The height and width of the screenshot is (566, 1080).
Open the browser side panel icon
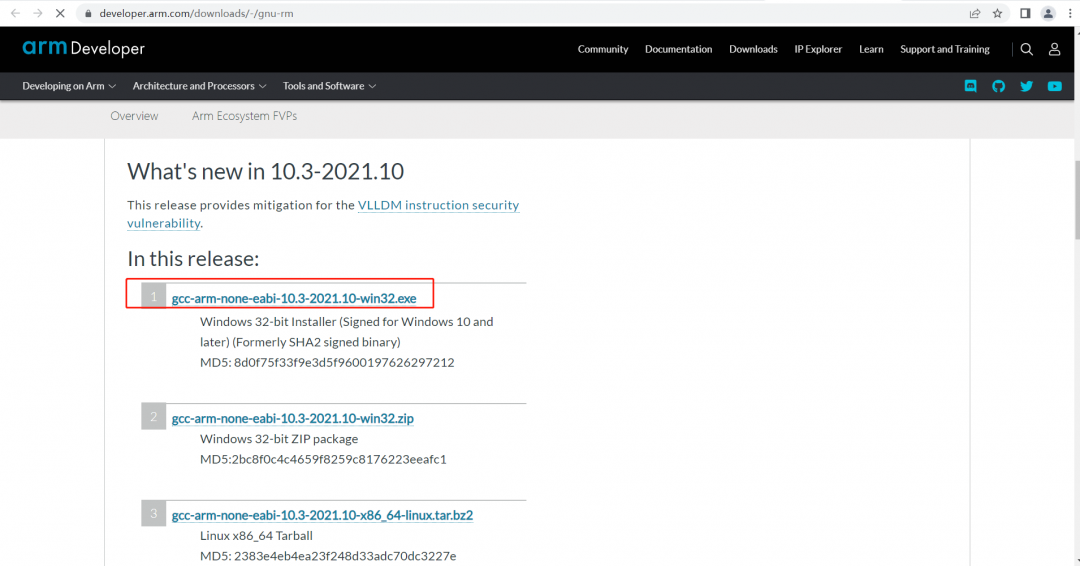1025,13
